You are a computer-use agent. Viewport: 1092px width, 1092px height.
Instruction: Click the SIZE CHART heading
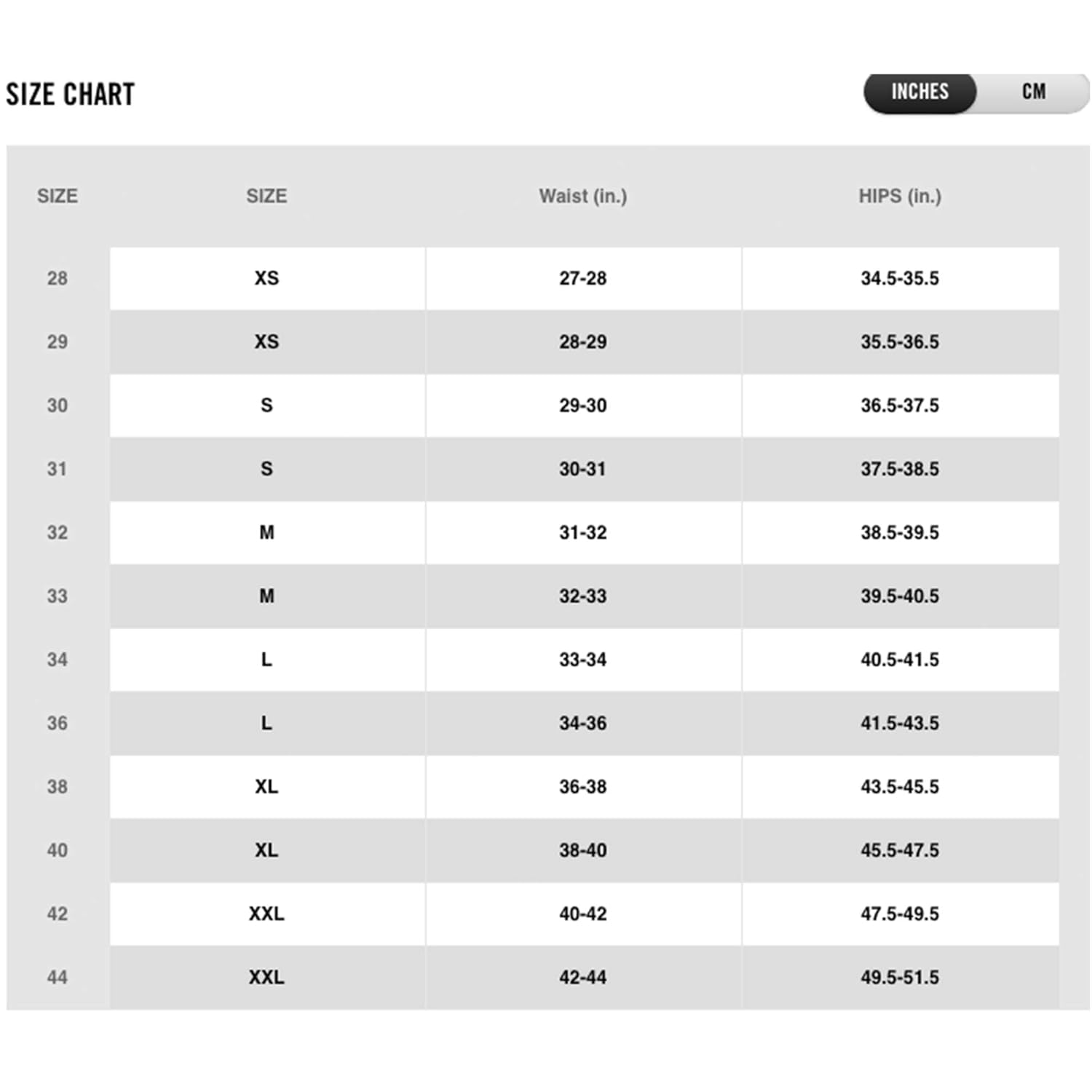coord(71,95)
